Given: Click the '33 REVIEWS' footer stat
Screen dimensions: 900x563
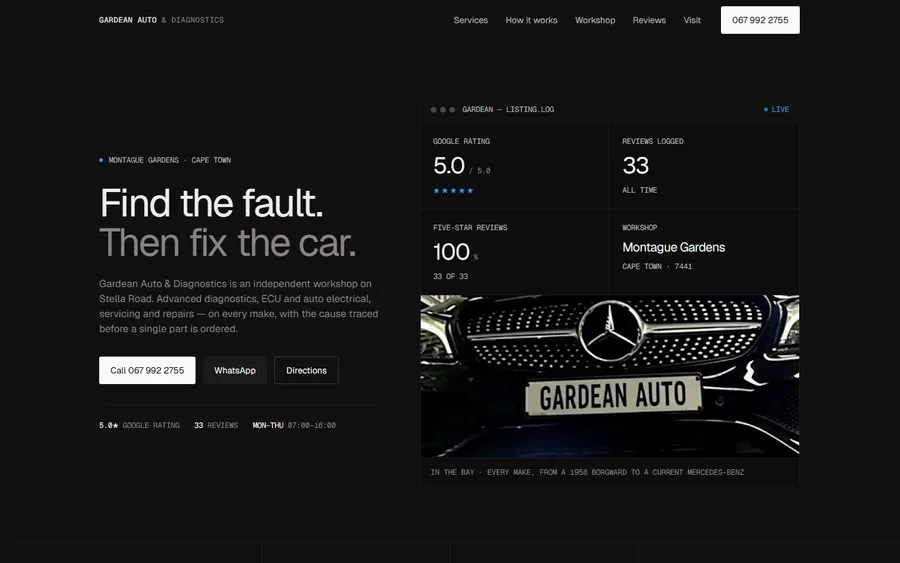Looking at the screenshot, I should [x=216, y=425].
